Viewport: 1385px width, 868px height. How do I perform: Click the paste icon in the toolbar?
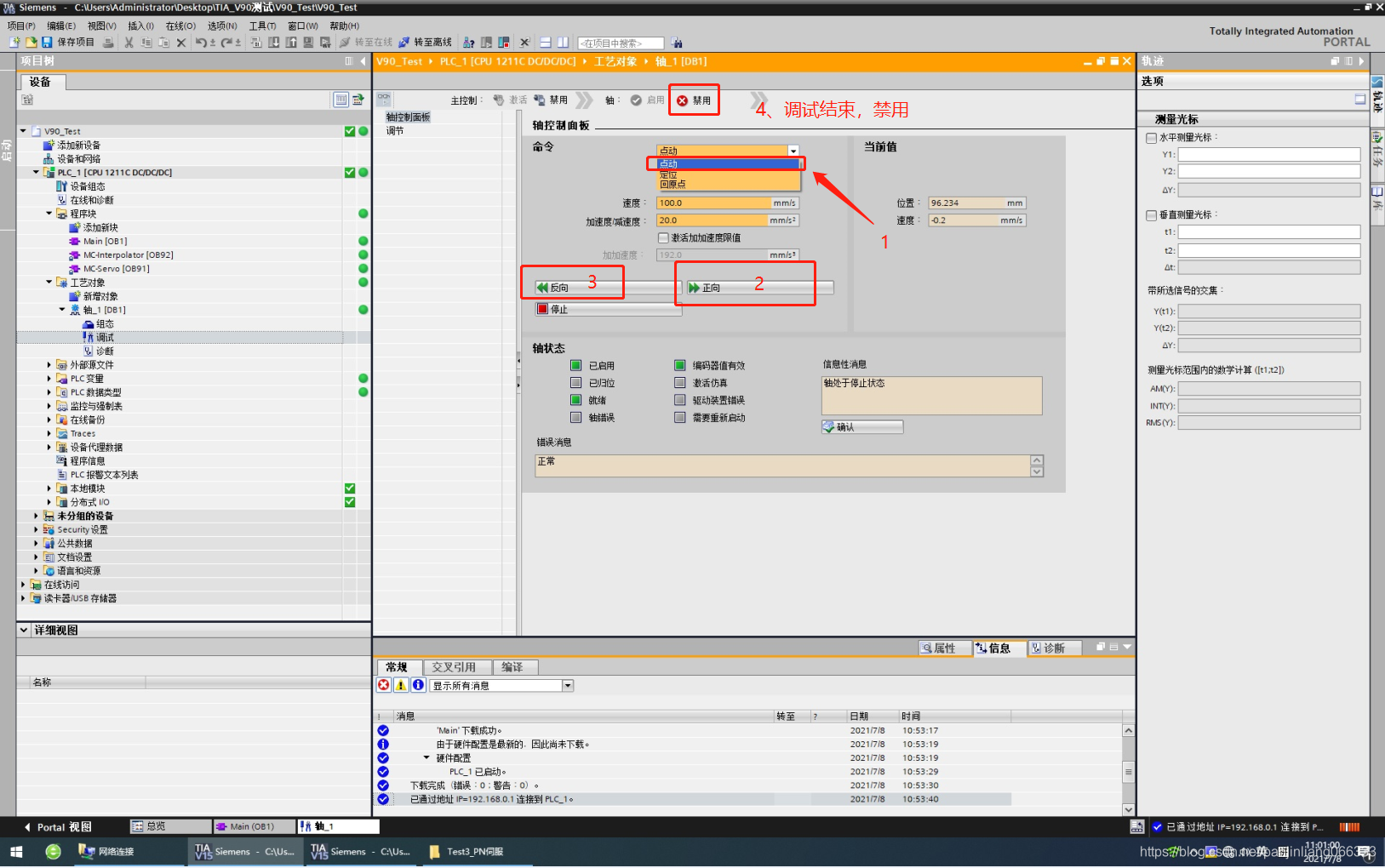[x=163, y=42]
